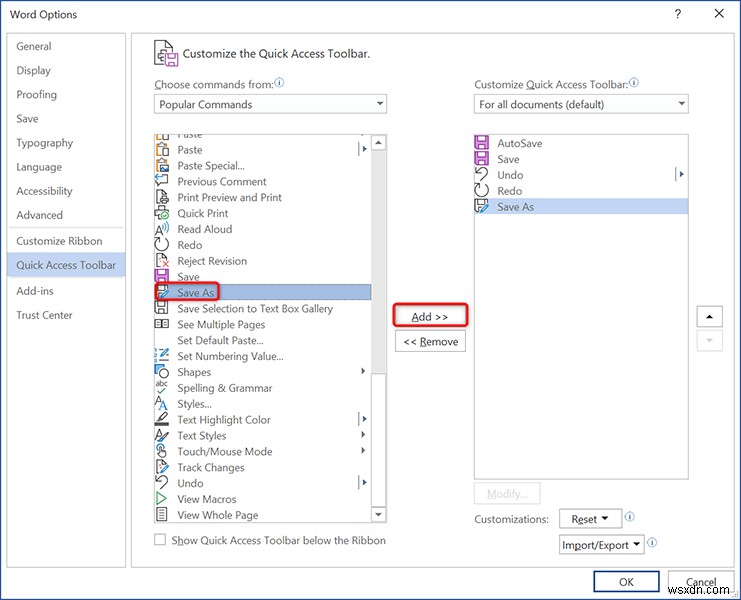741x600 pixels.
Task: Select the Quick Print command icon
Action: [x=162, y=214]
